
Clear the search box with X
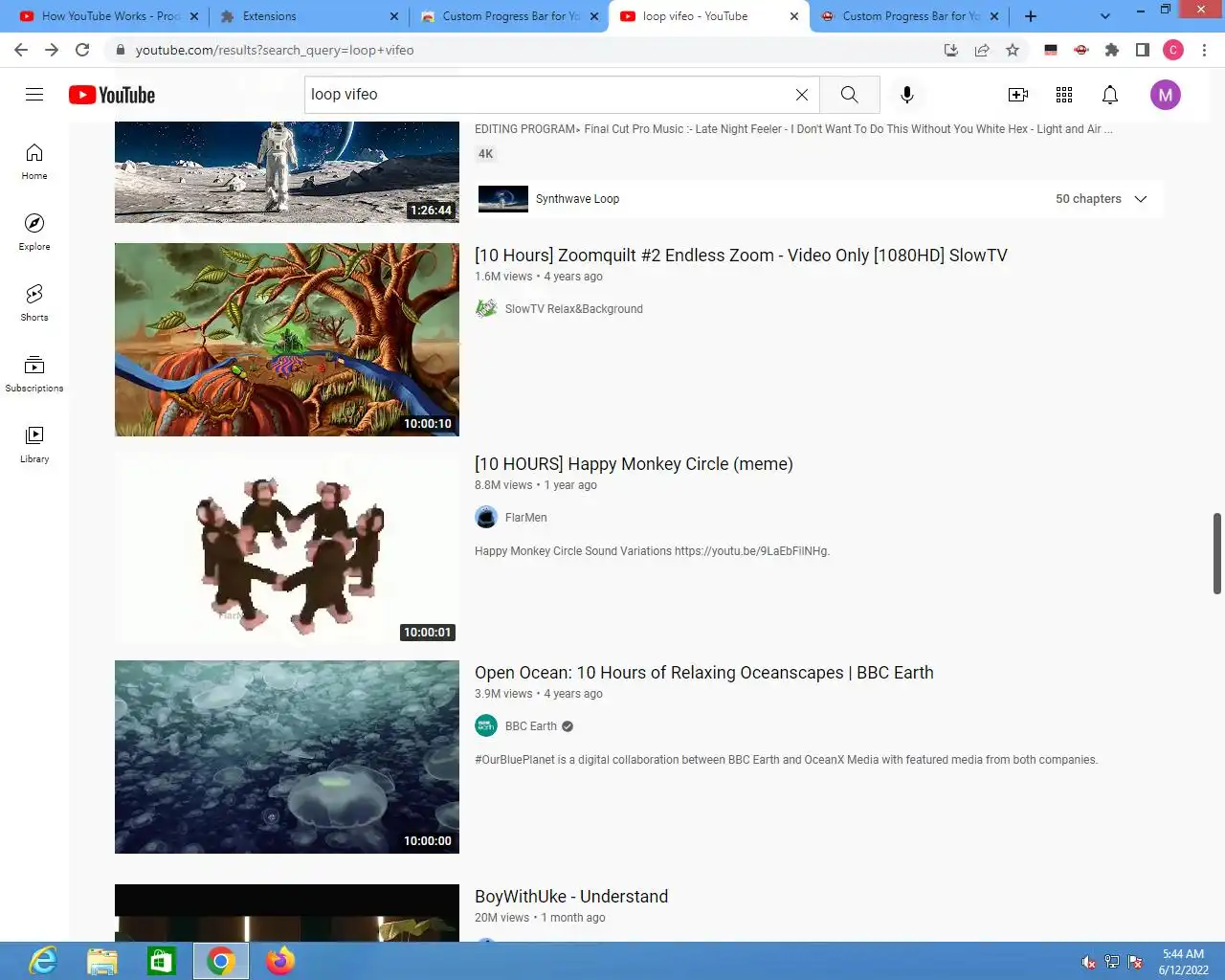coord(802,95)
